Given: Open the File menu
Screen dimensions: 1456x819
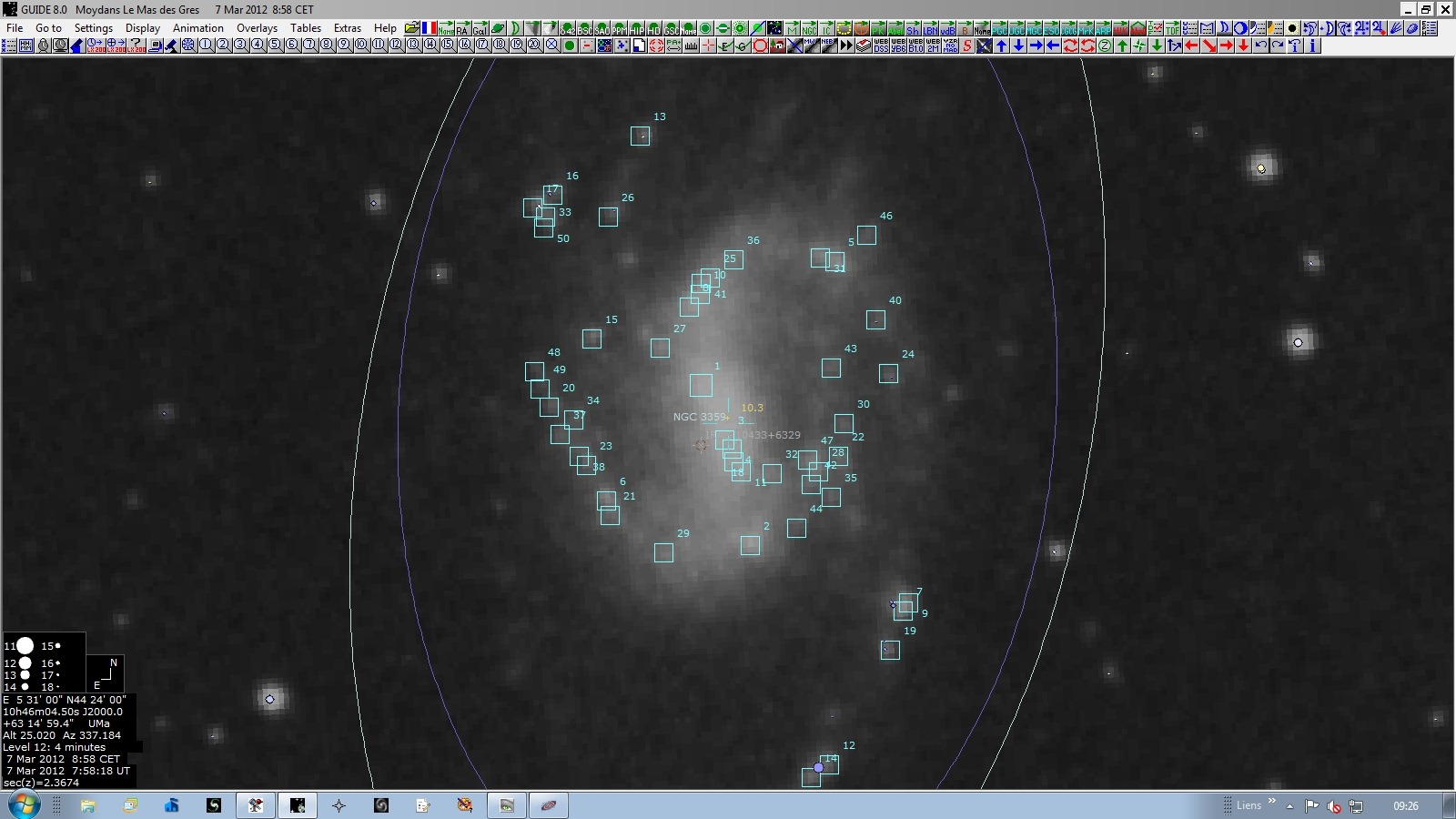Looking at the screenshot, I should pos(15,28).
